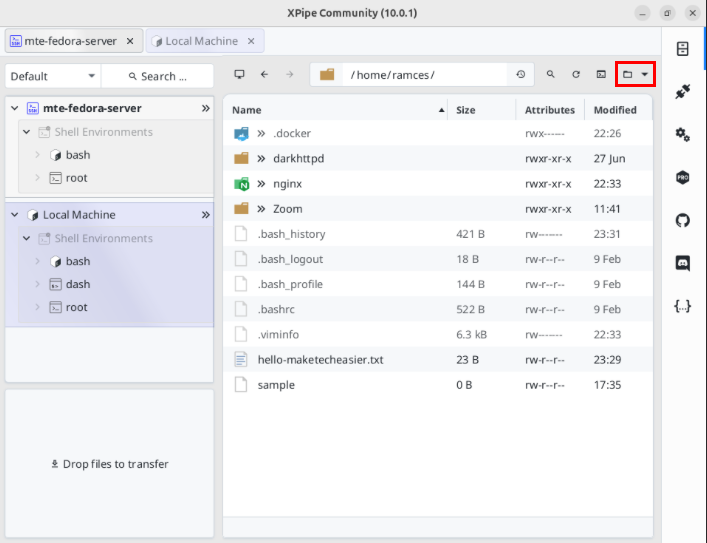
Task: Expand root under Local Machine
Action: pos(37,307)
